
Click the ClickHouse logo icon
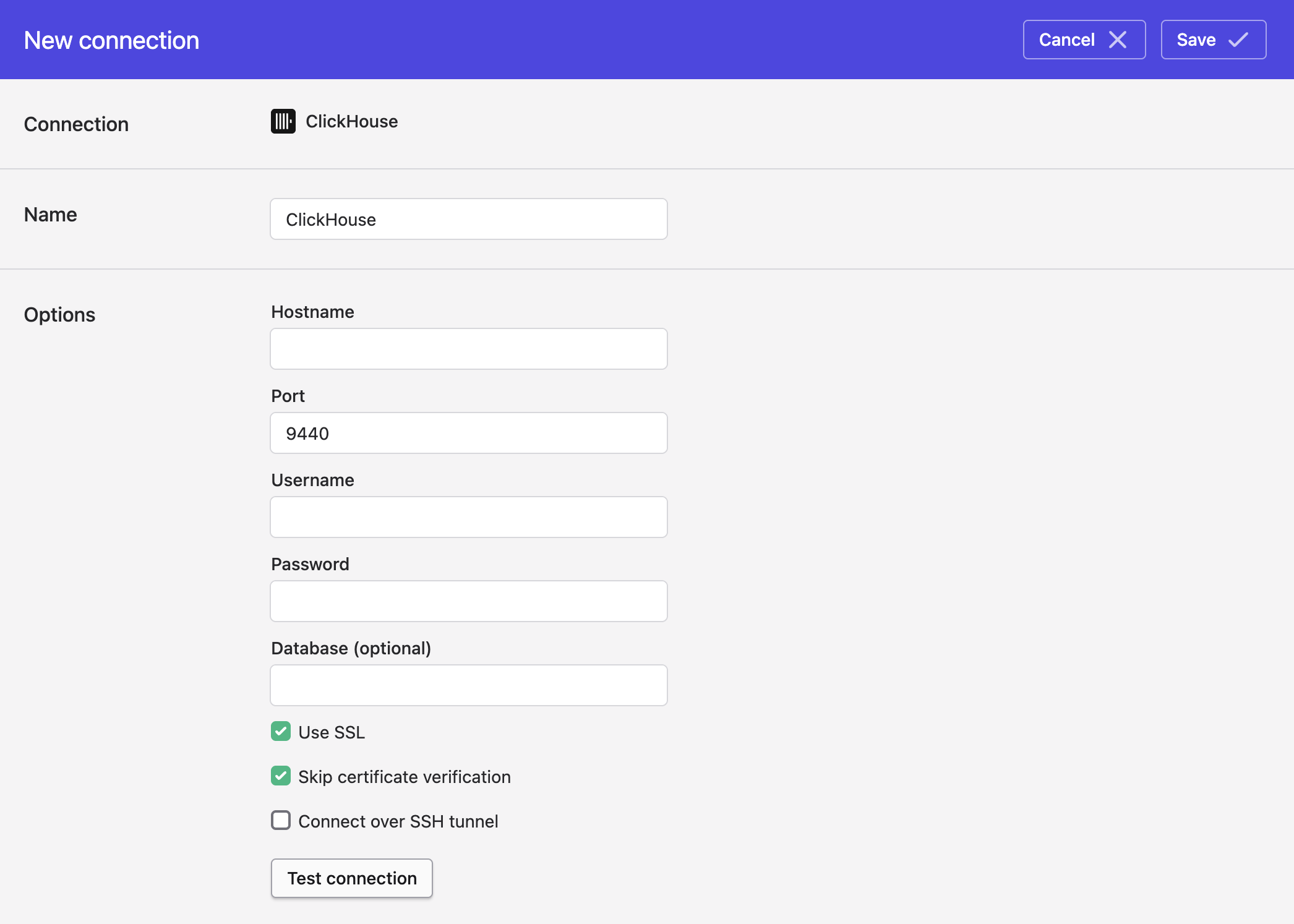point(283,121)
